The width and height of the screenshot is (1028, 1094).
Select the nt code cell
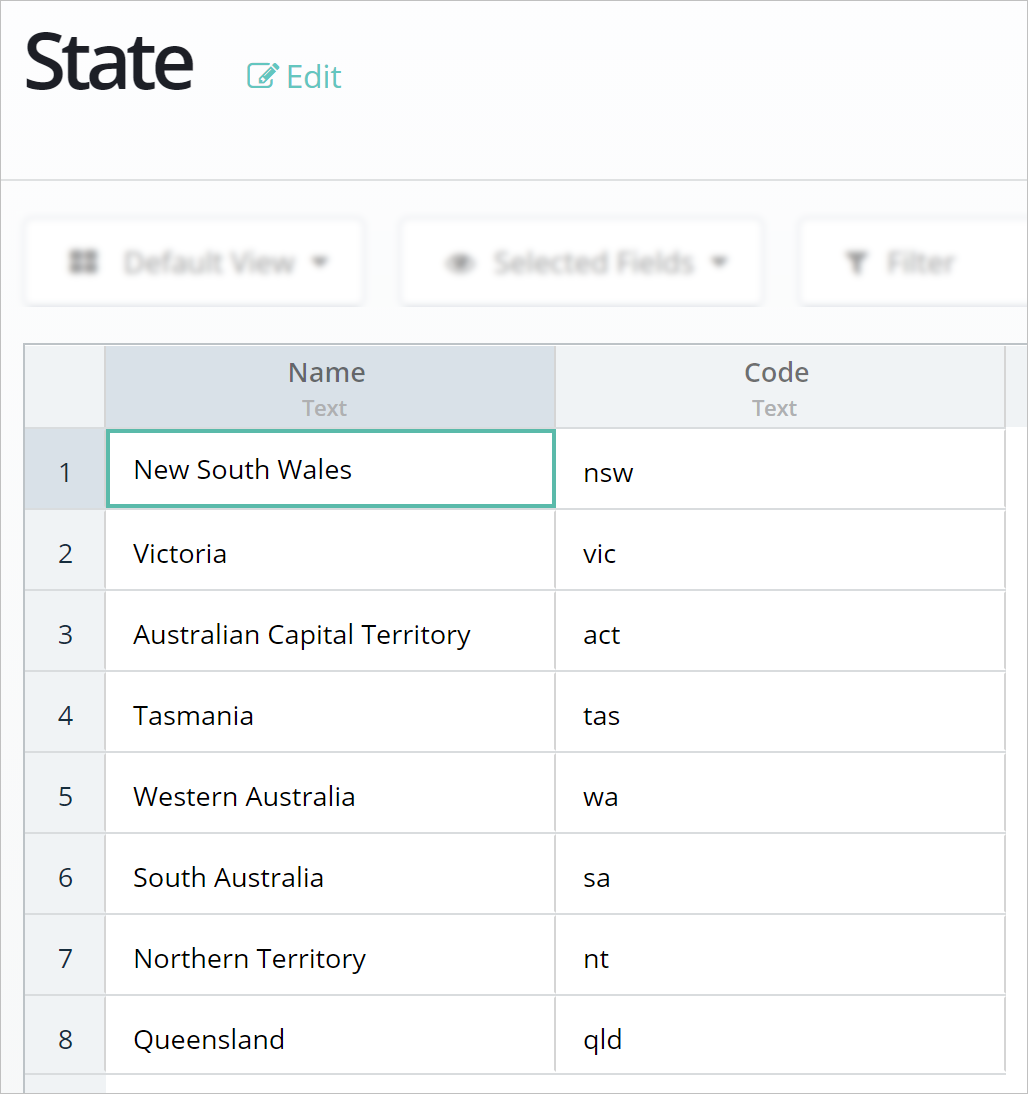[x=778, y=959]
